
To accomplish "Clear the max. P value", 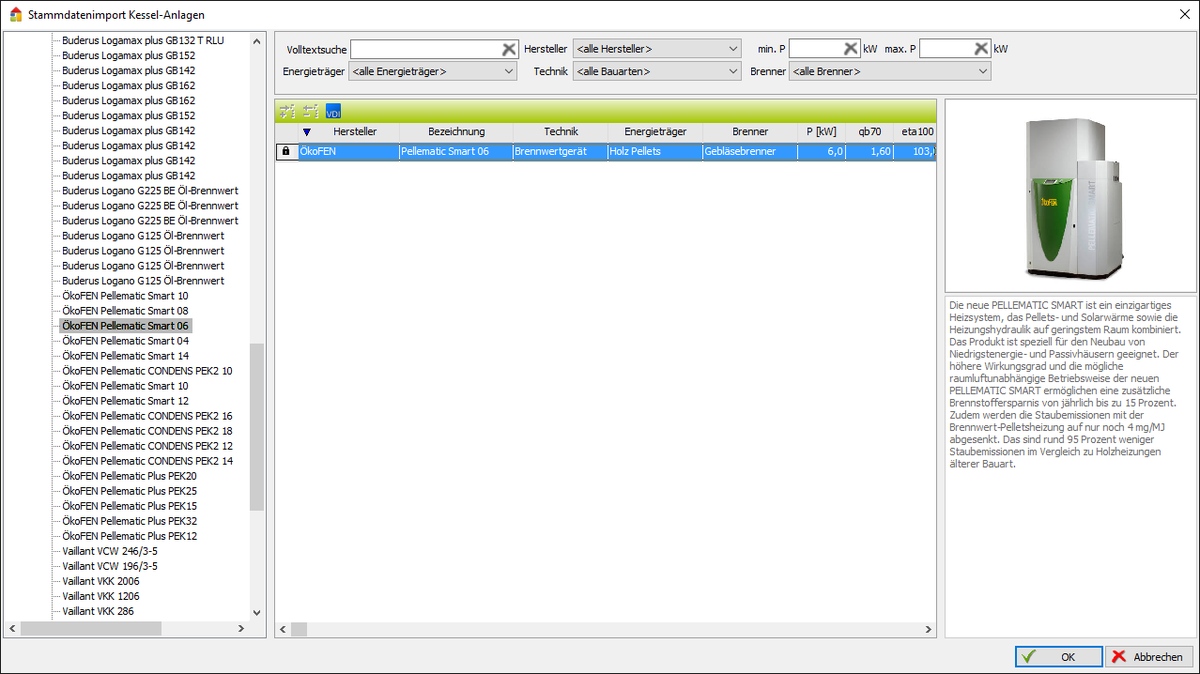I will point(980,49).
